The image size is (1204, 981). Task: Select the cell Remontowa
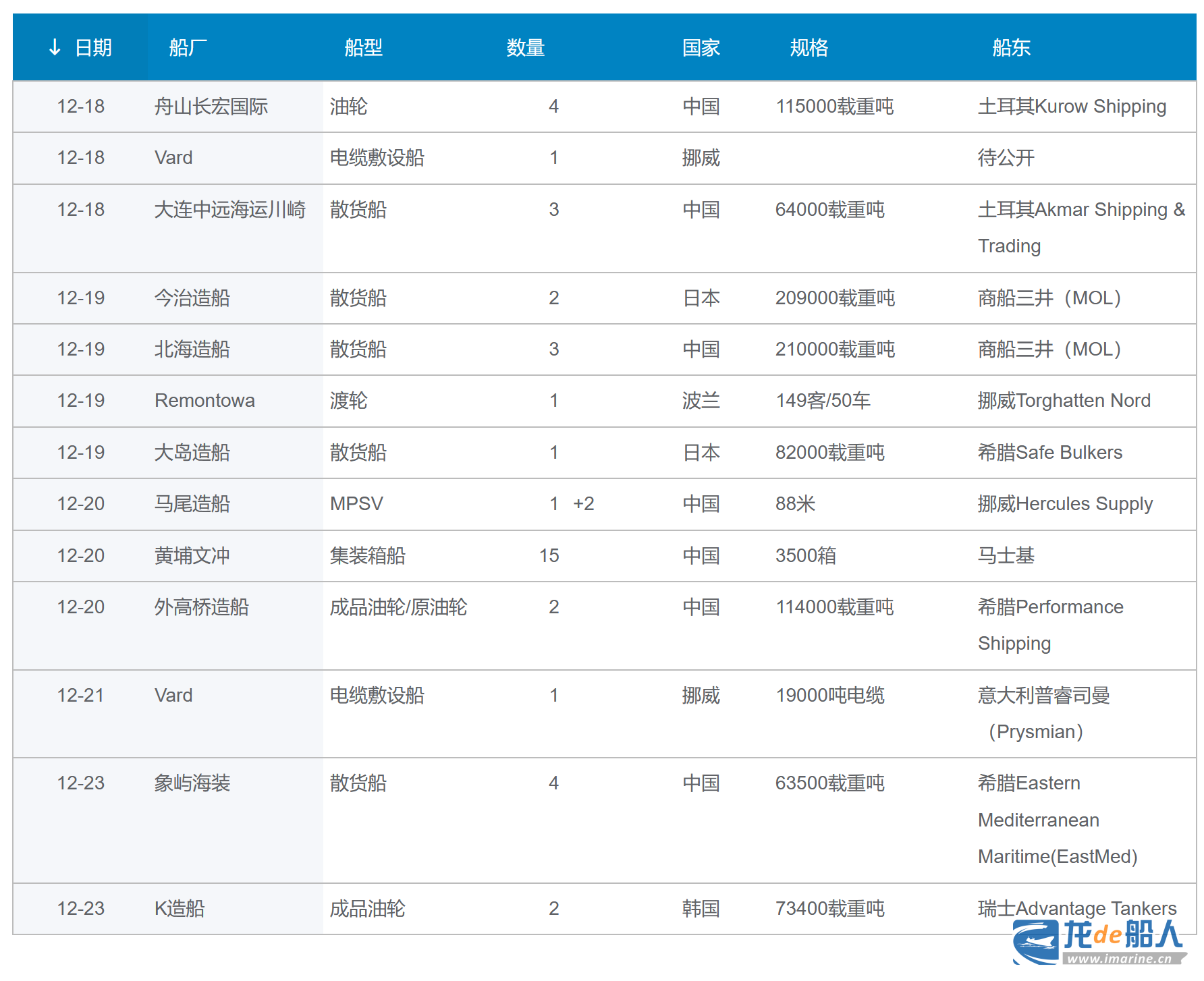[205, 401]
